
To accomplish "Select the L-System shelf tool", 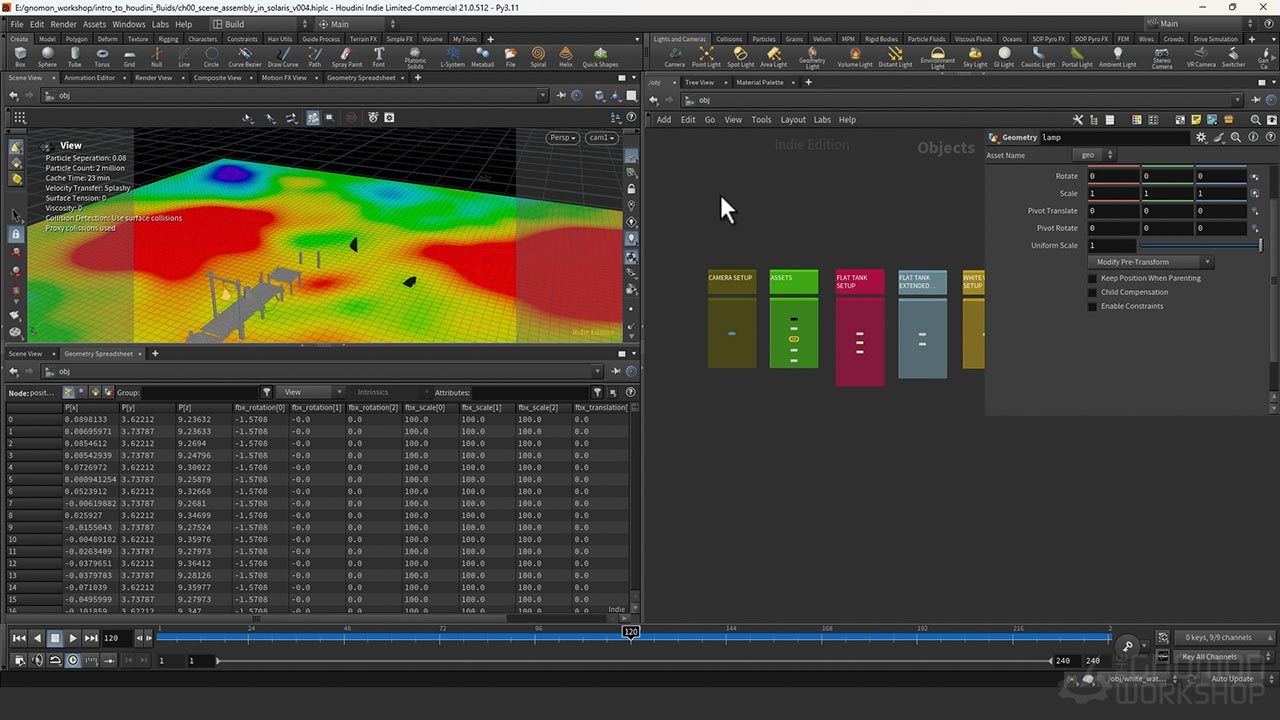I will tap(453, 56).
